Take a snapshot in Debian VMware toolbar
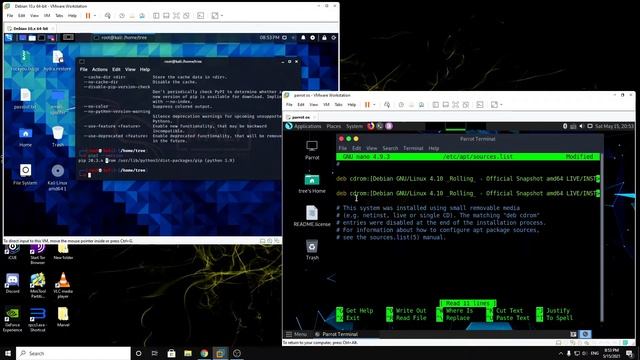Viewport: 640px width, 360px height. point(122,16)
